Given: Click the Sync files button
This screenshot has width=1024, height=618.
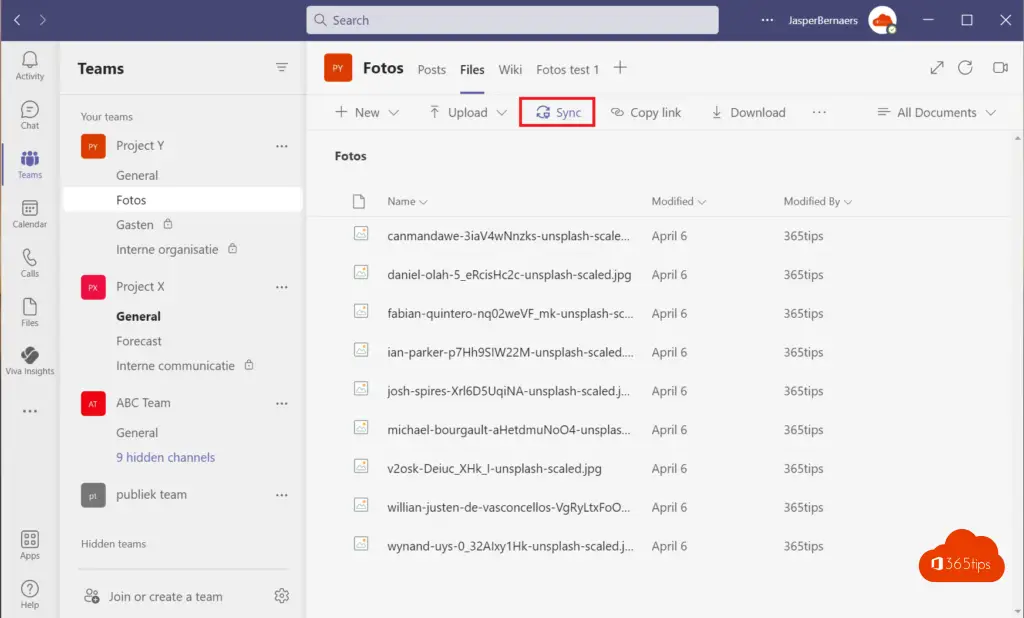Looking at the screenshot, I should tap(558, 113).
